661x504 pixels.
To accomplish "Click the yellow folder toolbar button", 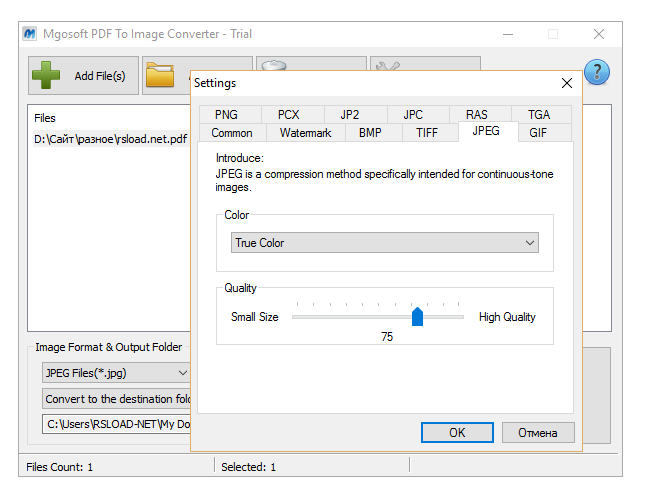I will pyautogui.click(x=166, y=75).
